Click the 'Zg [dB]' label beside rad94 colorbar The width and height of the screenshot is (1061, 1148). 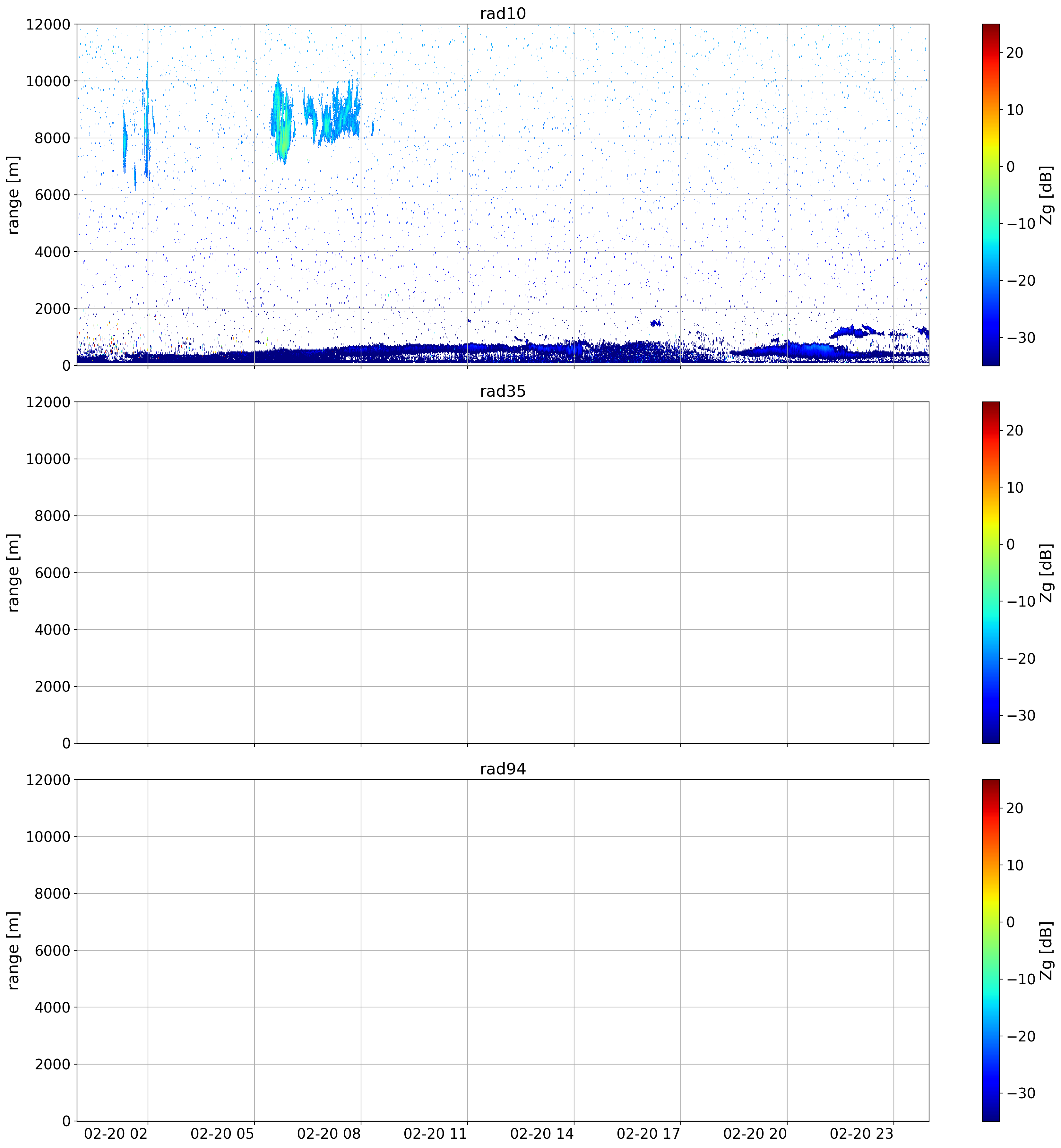coord(1047,950)
